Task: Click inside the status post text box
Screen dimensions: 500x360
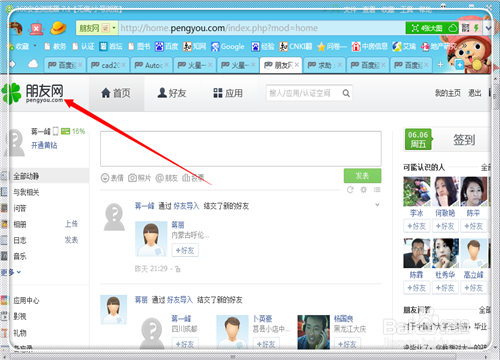Action: pos(241,149)
